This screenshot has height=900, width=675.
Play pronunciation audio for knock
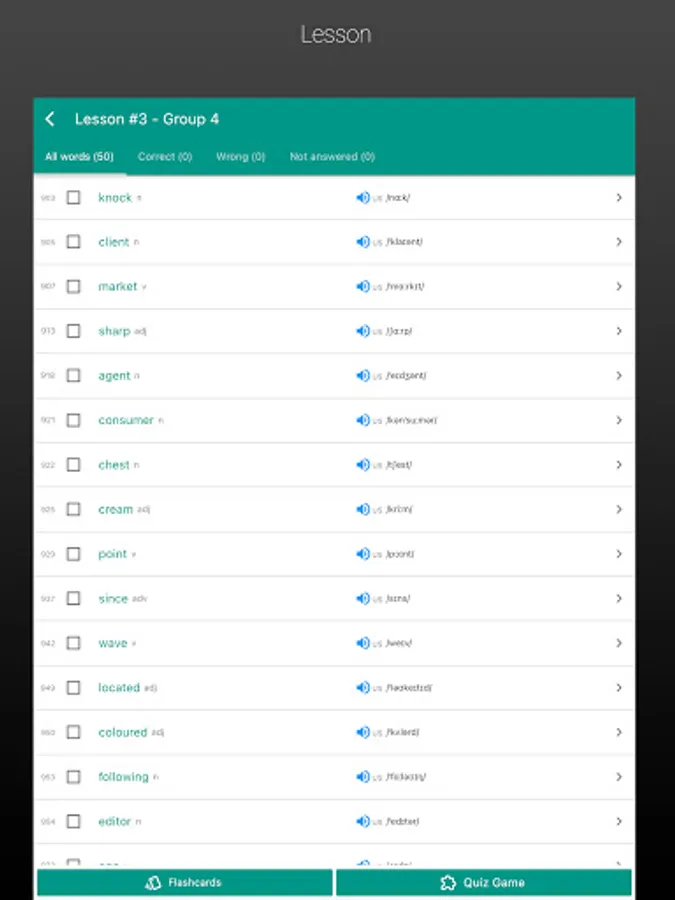(363, 198)
